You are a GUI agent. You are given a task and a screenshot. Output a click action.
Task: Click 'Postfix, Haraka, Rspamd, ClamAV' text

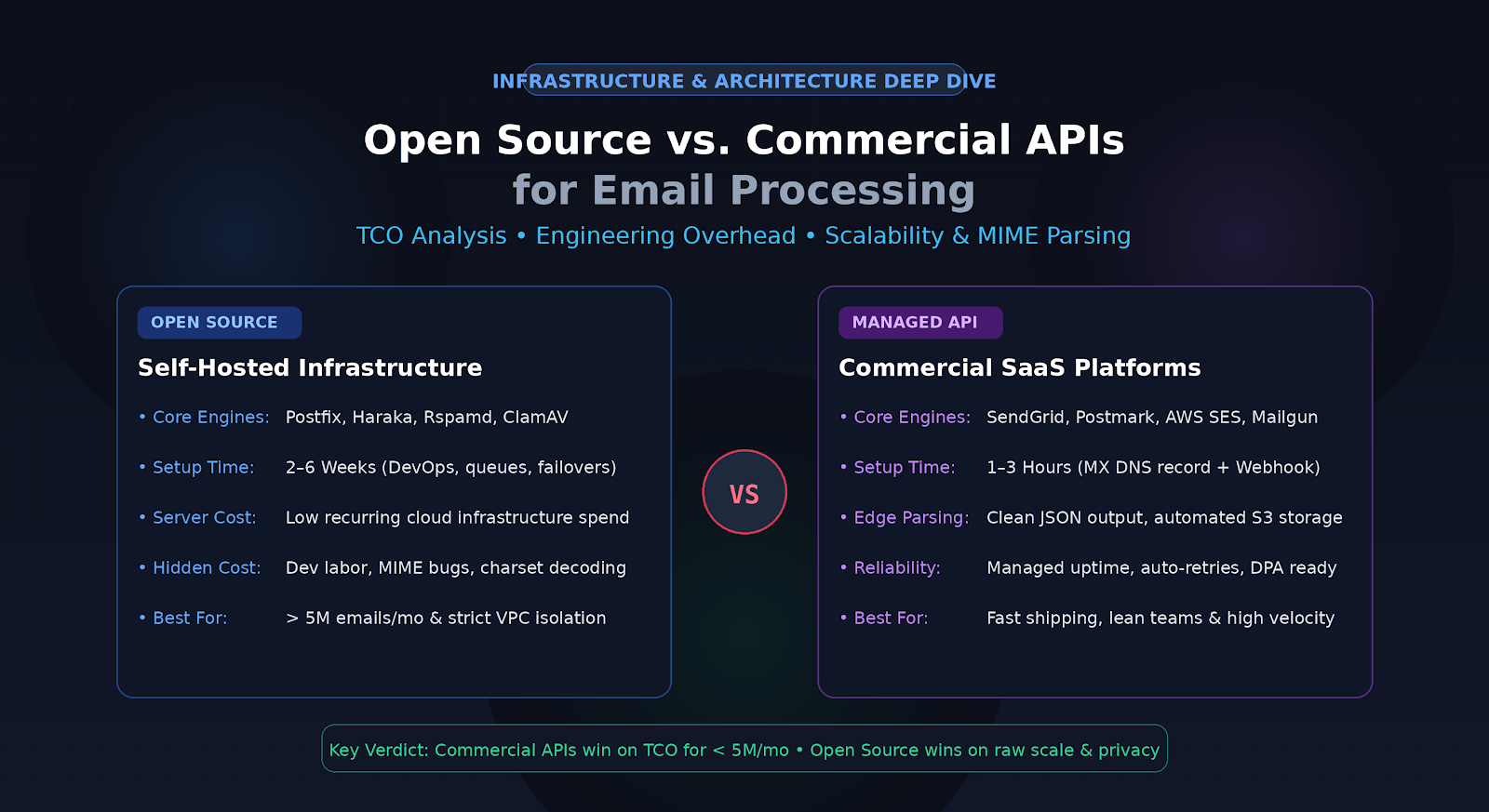tap(427, 417)
